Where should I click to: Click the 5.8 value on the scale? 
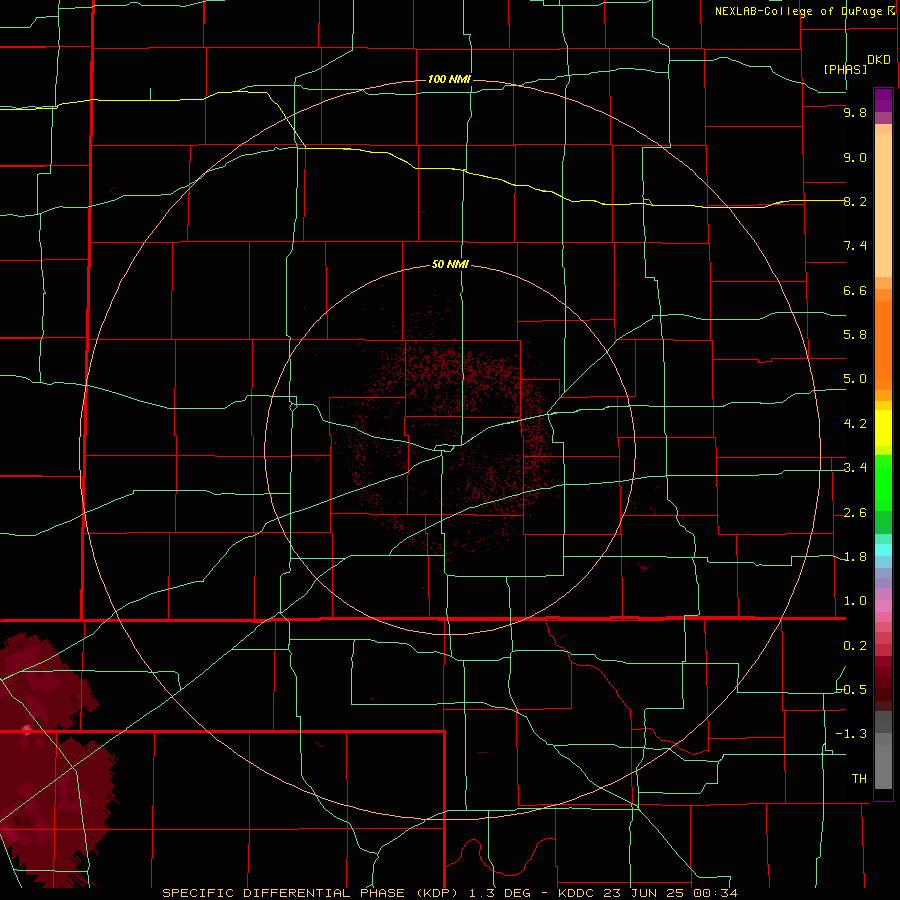coord(855,335)
